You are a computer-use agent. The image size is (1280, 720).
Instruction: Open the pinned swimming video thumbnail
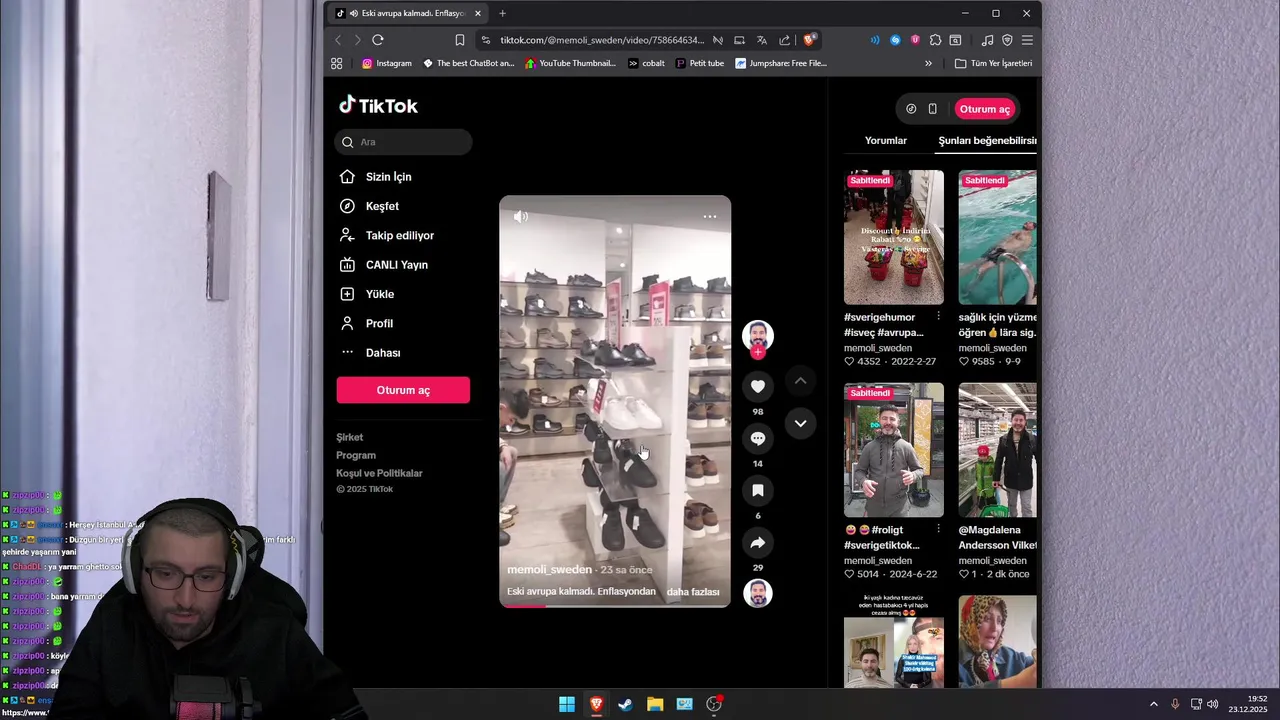tap(997, 237)
